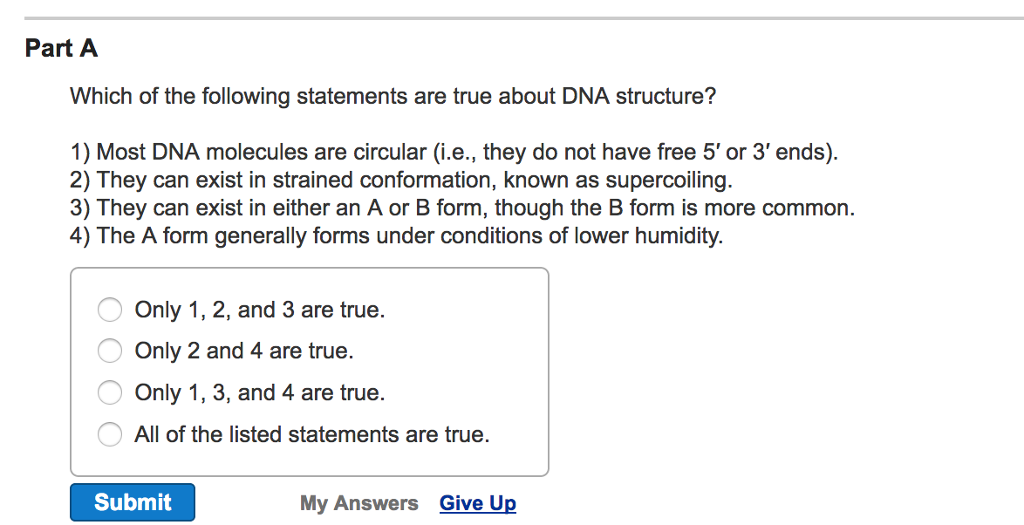1024x525 pixels.
Task: Click statement 1 about circular DNA molecules
Action: pyautogui.click(x=455, y=153)
